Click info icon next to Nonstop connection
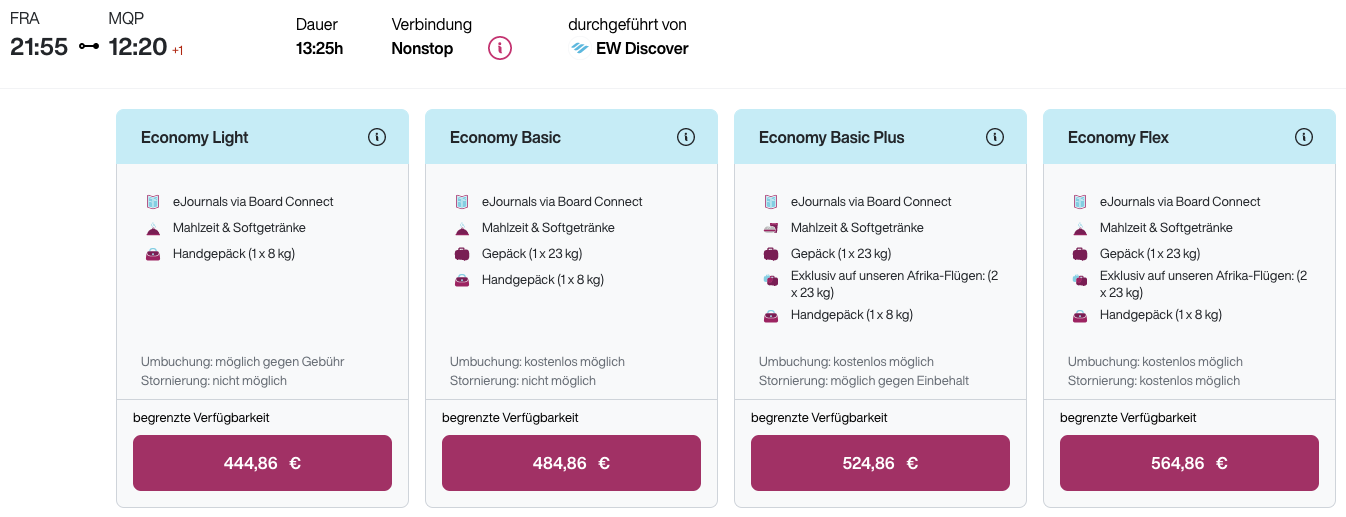The height and width of the screenshot is (517, 1346). [500, 48]
